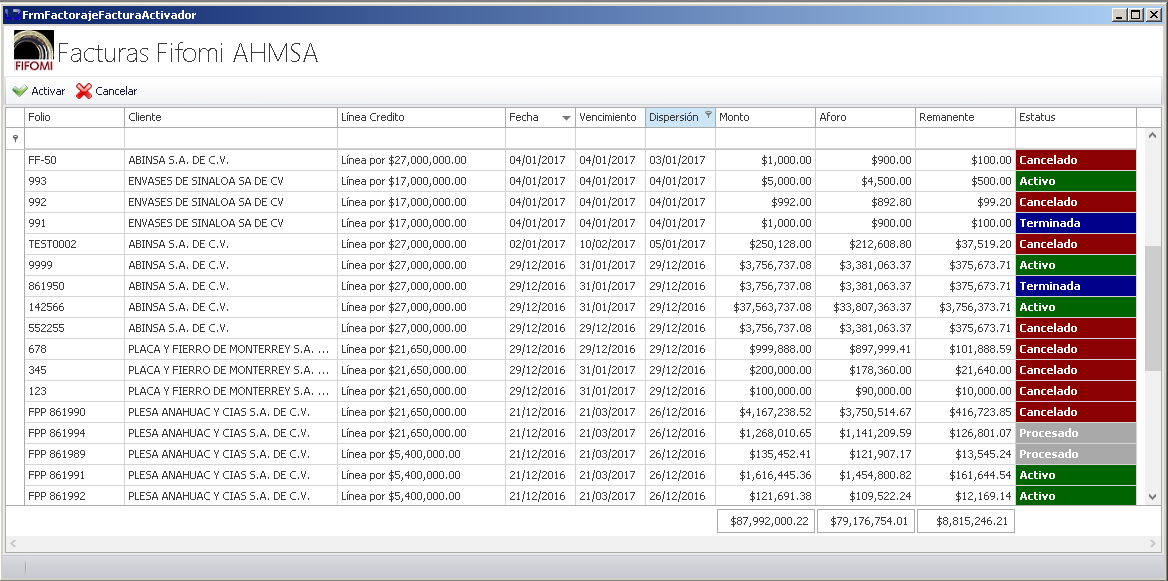This screenshot has height=581, width=1168.
Task: Sort by the Vencimiento column header
Action: coord(610,117)
